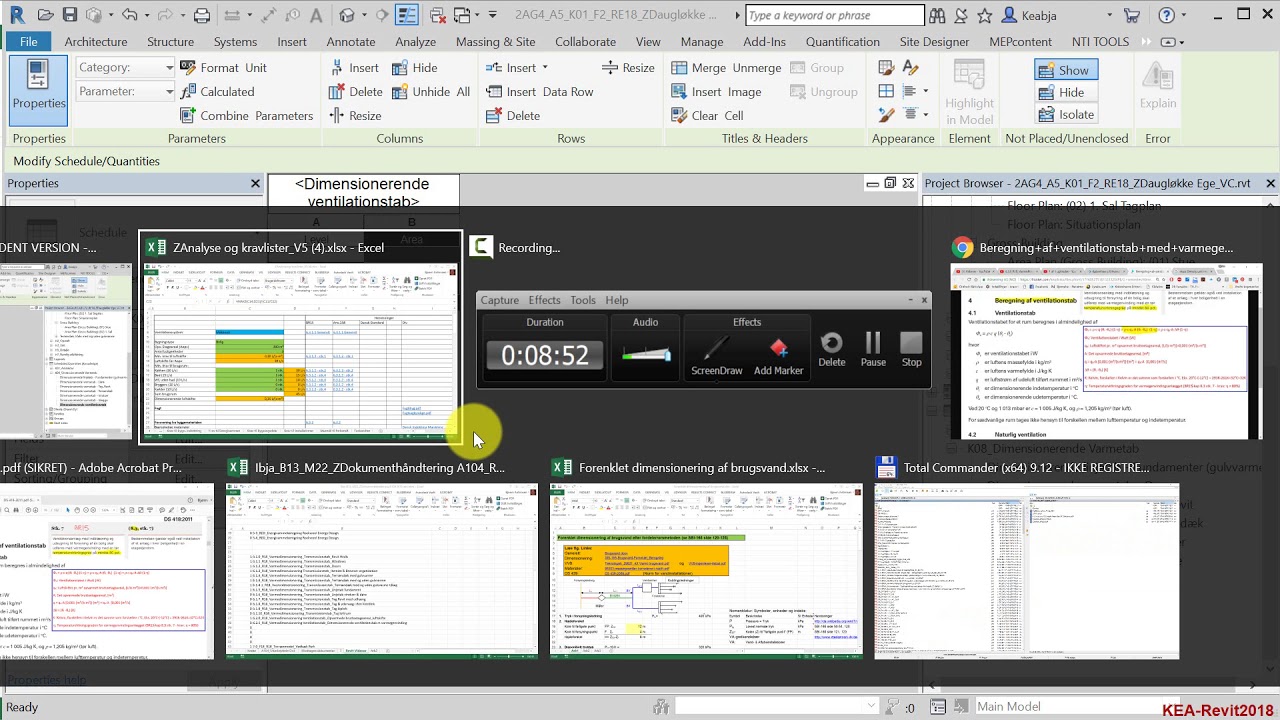Viewport: 1280px width, 720px height.
Task: Open a project with the Open icon
Action: tap(46, 15)
